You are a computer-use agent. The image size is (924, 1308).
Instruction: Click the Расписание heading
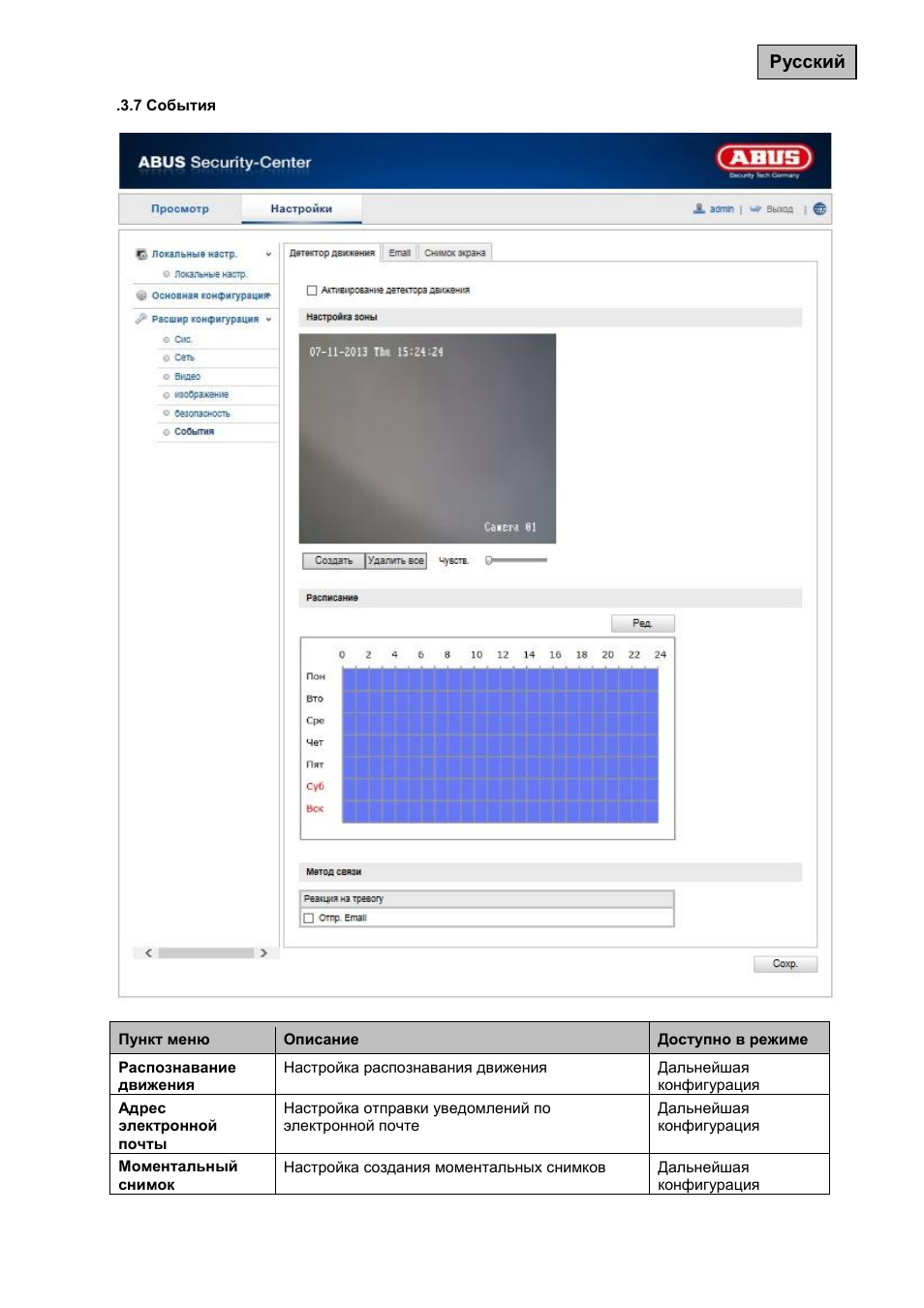click(x=332, y=598)
